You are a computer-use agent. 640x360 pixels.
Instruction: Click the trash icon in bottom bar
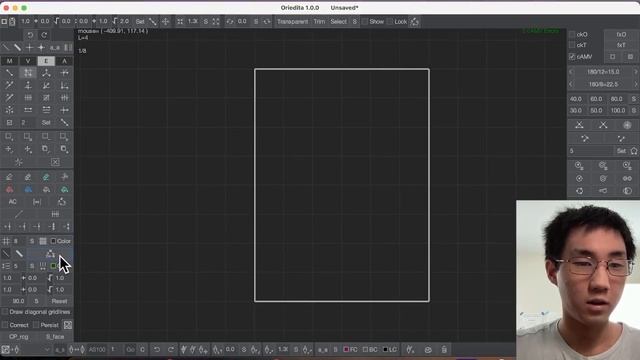click(444, 350)
